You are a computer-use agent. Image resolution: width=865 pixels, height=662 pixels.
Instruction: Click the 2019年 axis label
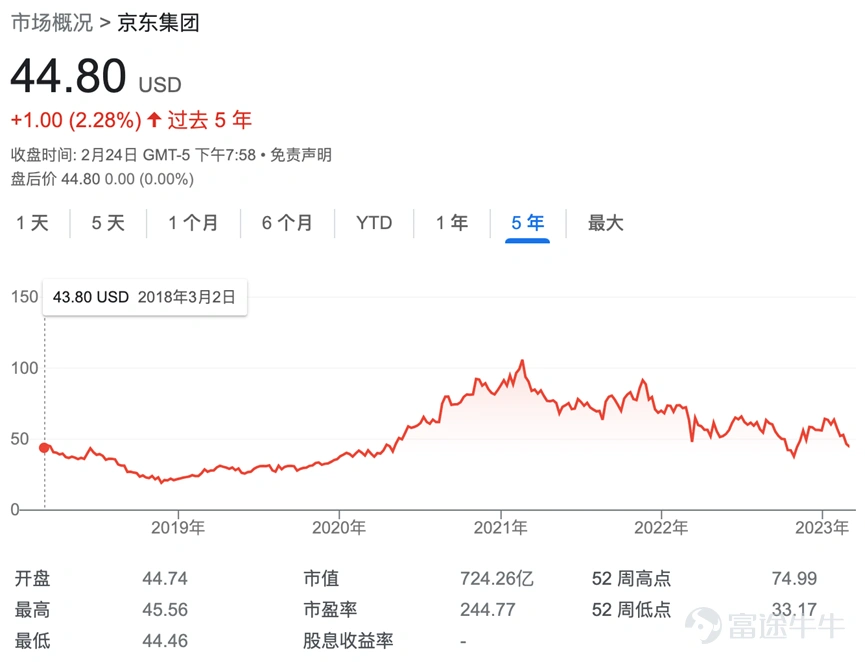pyautogui.click(x=178, y=528)
